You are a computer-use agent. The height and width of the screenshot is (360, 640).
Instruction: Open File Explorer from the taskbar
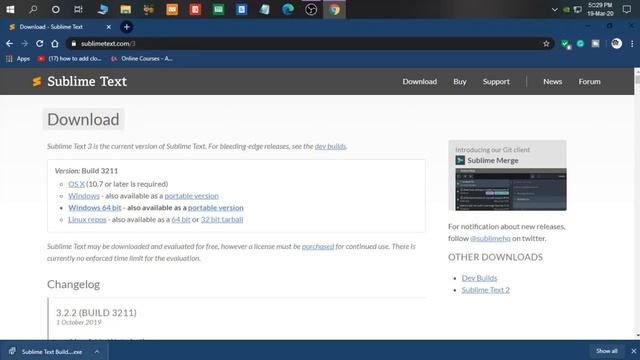[x=126, y=9]
